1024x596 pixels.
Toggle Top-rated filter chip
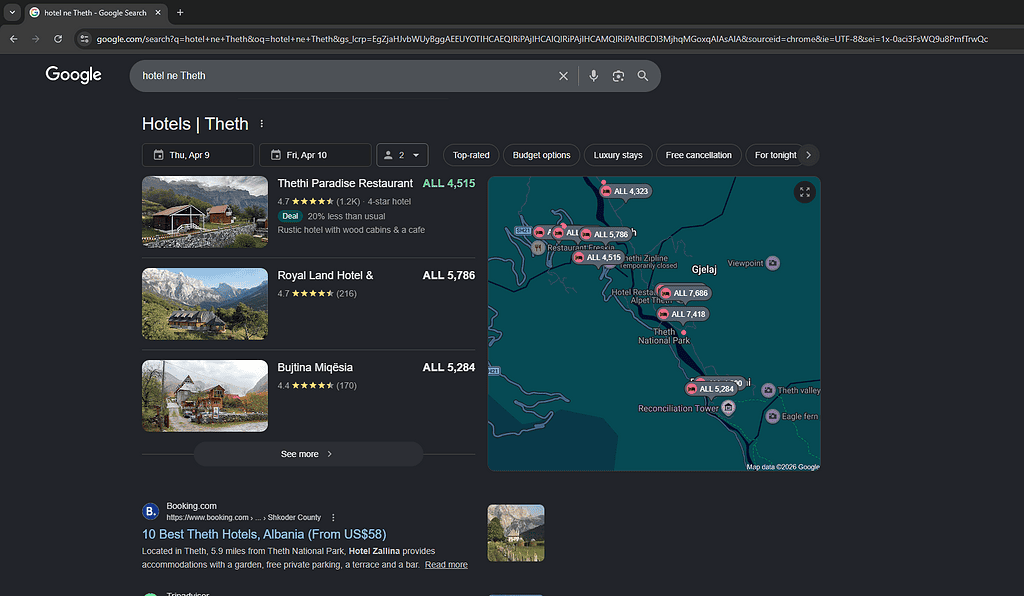[x=471, y=155]
